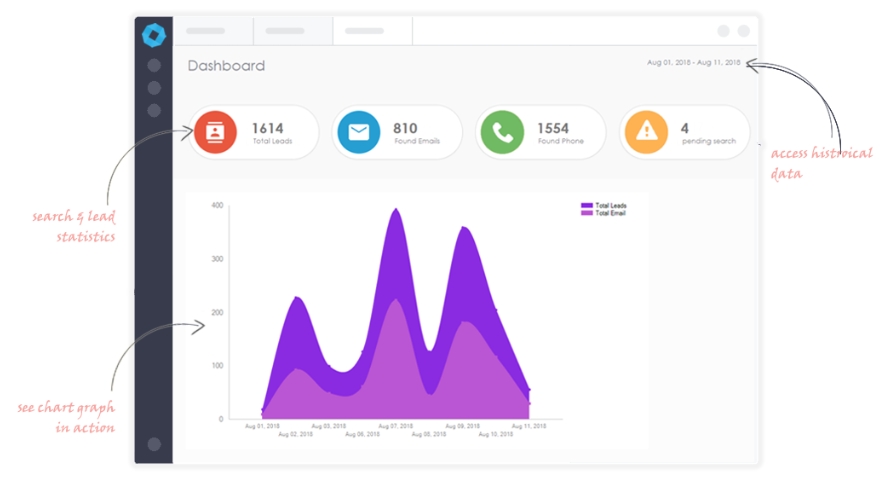Select the 1614 Total Leads value

[268, 129]
